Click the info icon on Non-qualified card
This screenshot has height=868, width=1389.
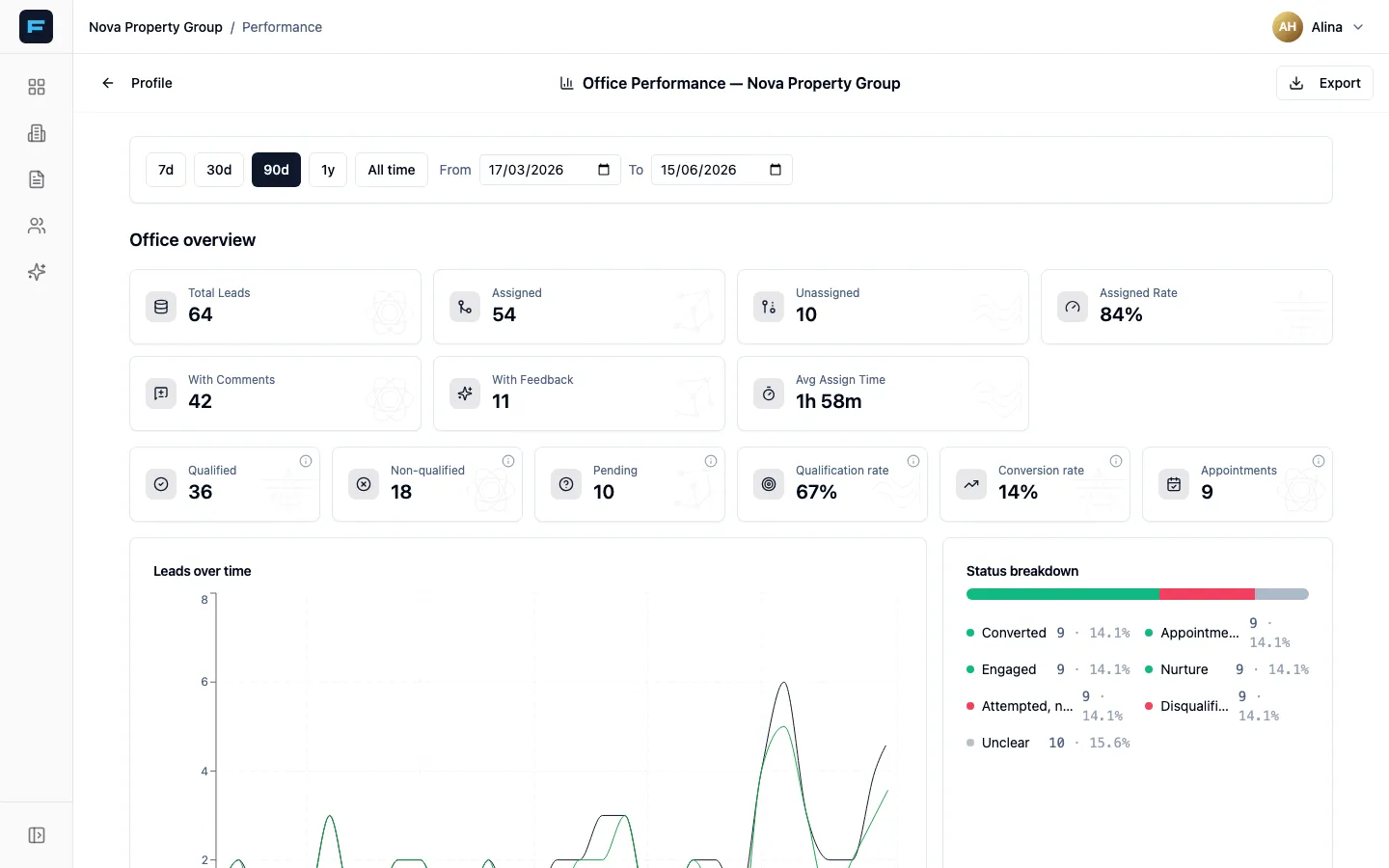click(508, 461)
